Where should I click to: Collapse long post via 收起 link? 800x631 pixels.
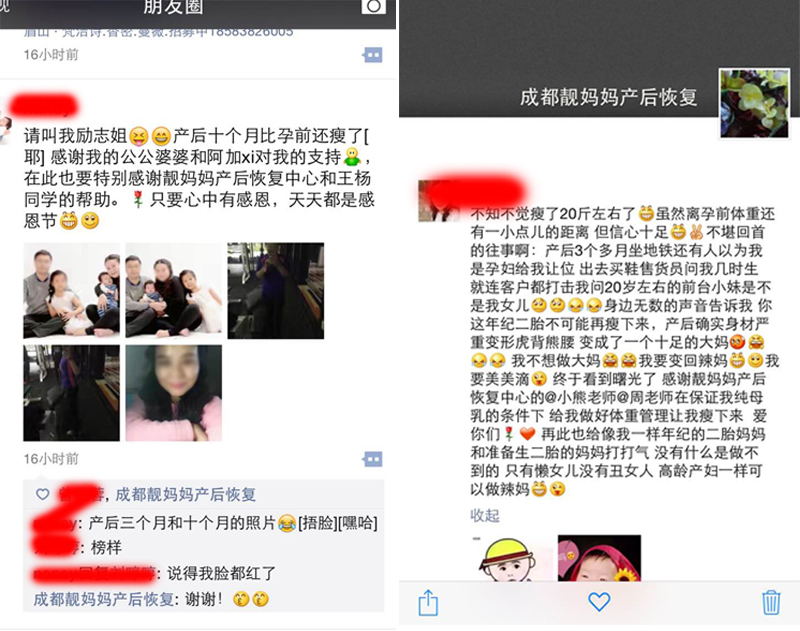click(485, 515)
